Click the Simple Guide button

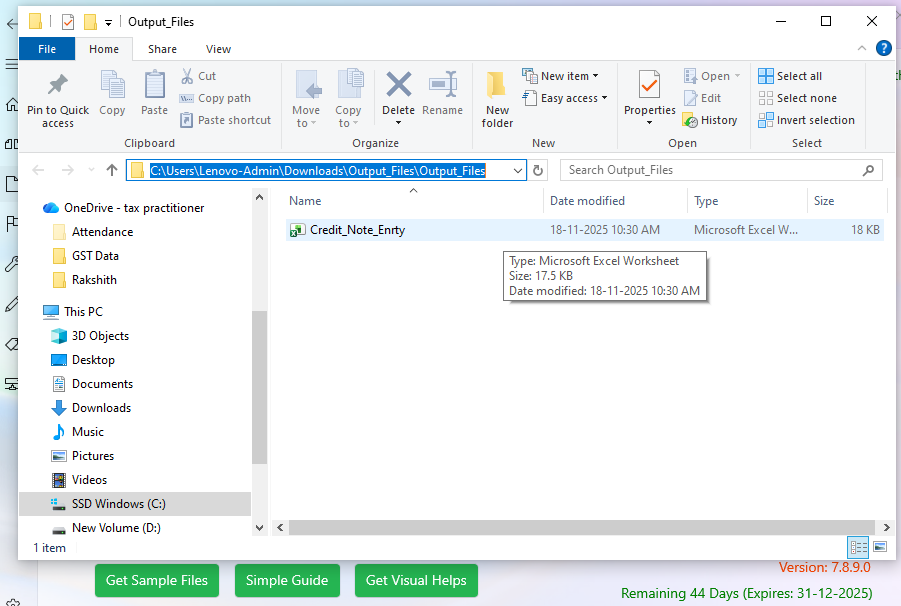287,580
